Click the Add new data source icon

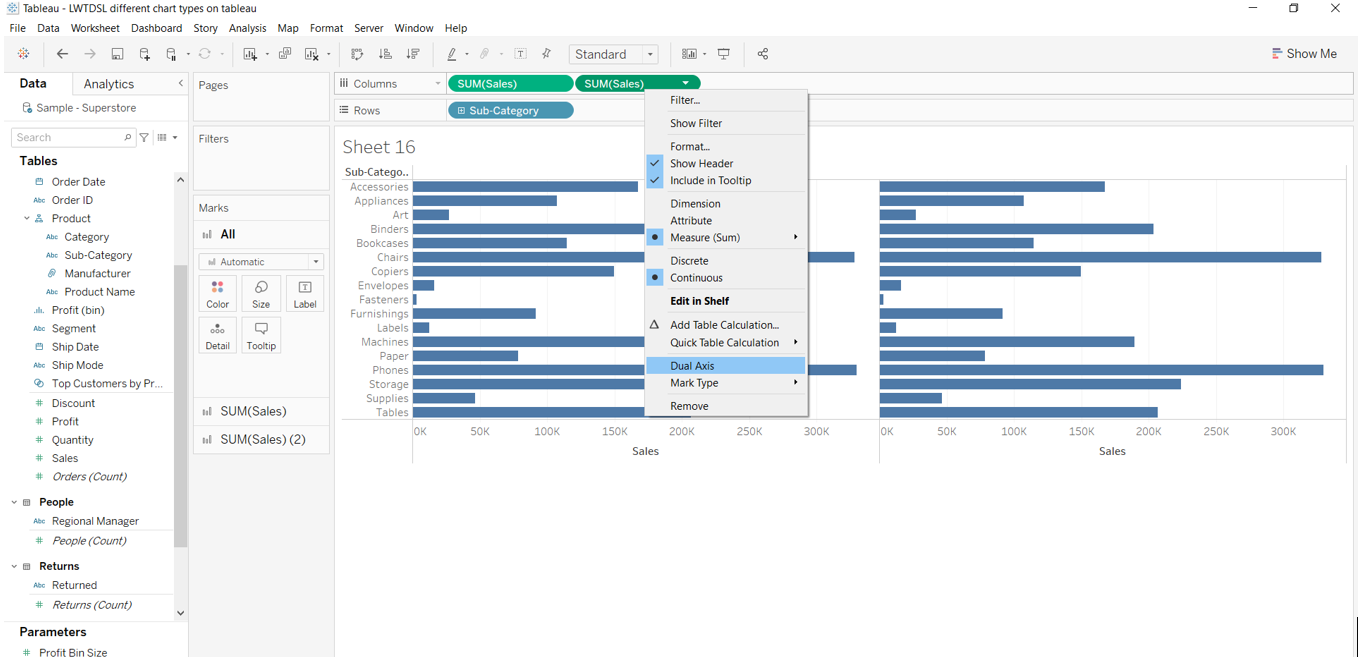pos(145,54)
